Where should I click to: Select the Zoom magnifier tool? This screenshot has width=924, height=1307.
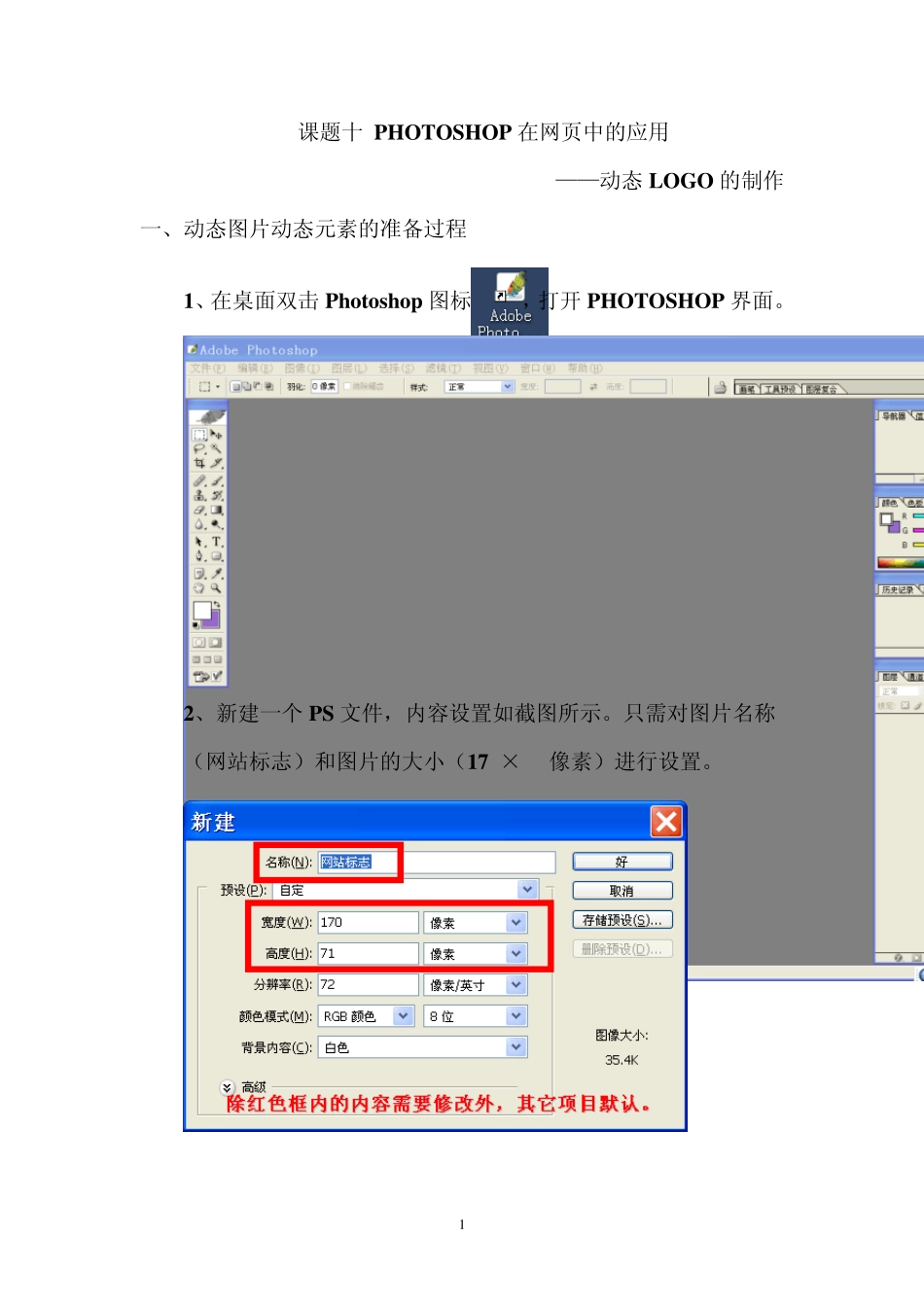pyautogui.click(x=217, y=587)
